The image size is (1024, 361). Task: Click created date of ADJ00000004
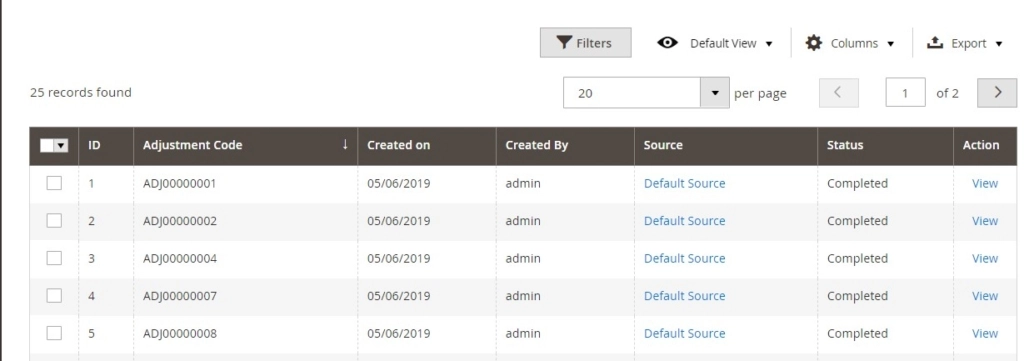coord(398,259)
